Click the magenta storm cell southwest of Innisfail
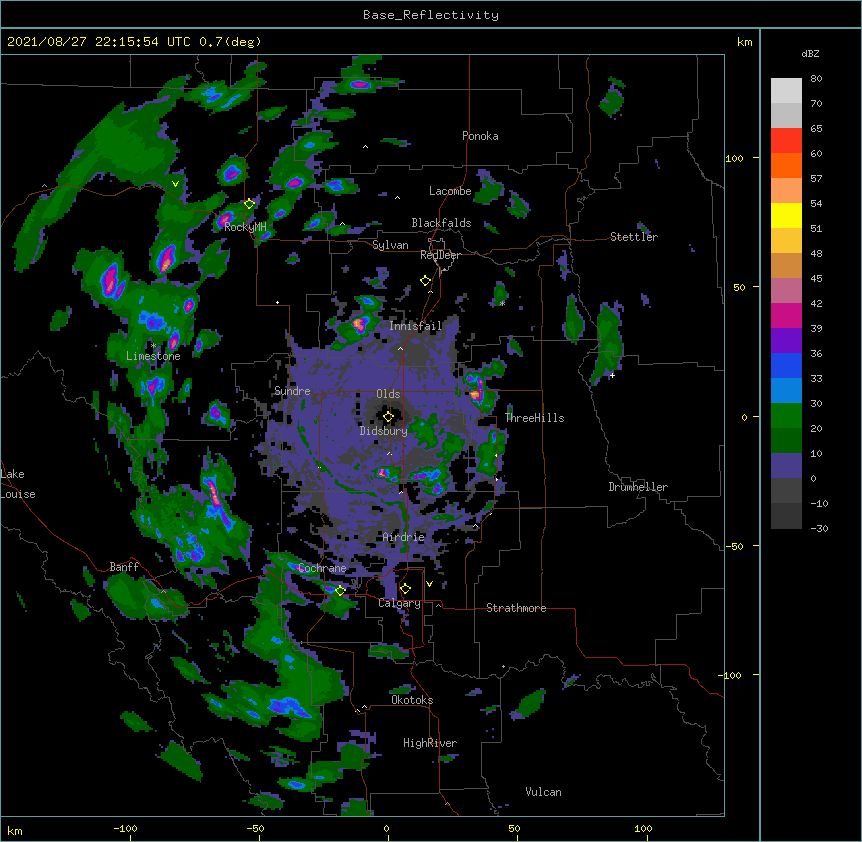862x842 pixels. 359,324
